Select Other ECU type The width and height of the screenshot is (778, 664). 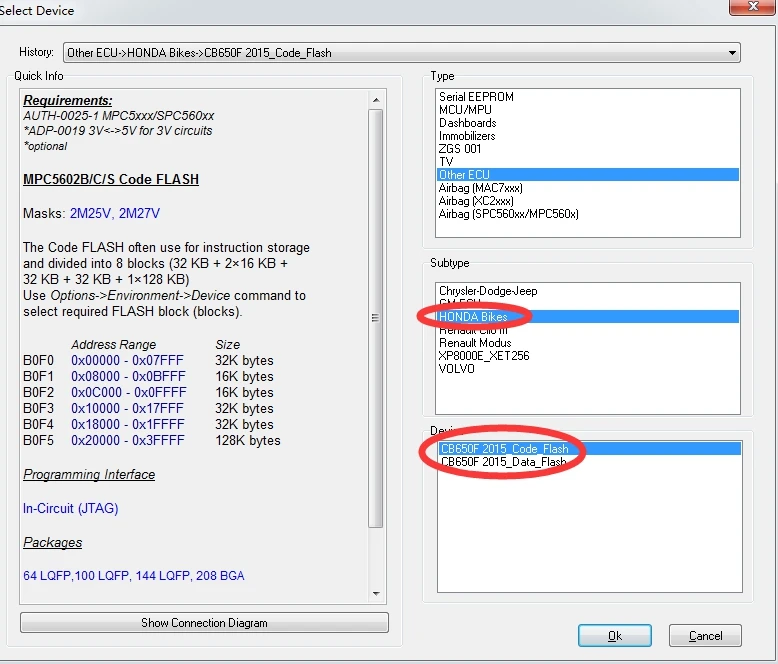click(587, 175)
